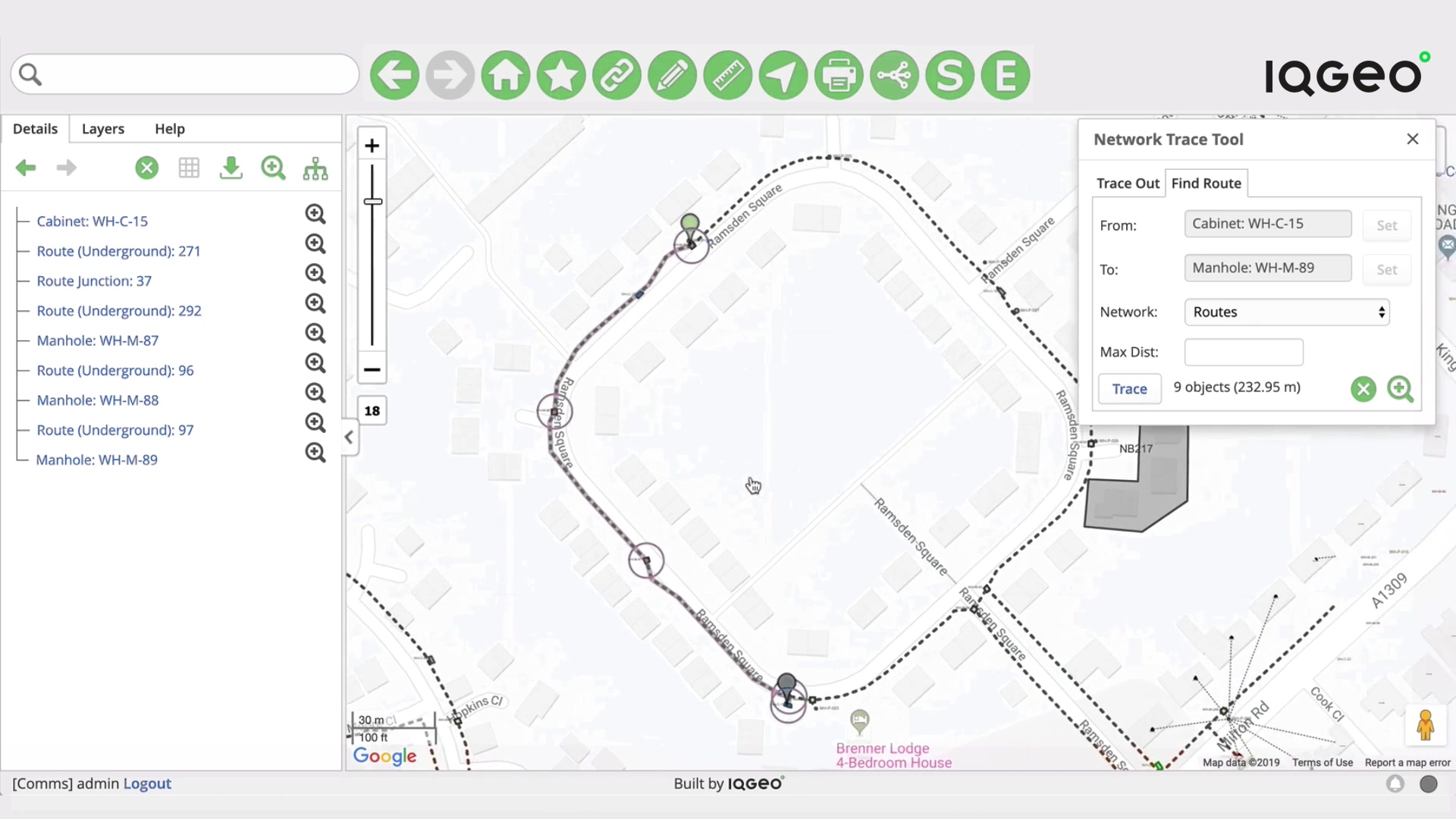Click the Logout link

[x=147, y=783]
